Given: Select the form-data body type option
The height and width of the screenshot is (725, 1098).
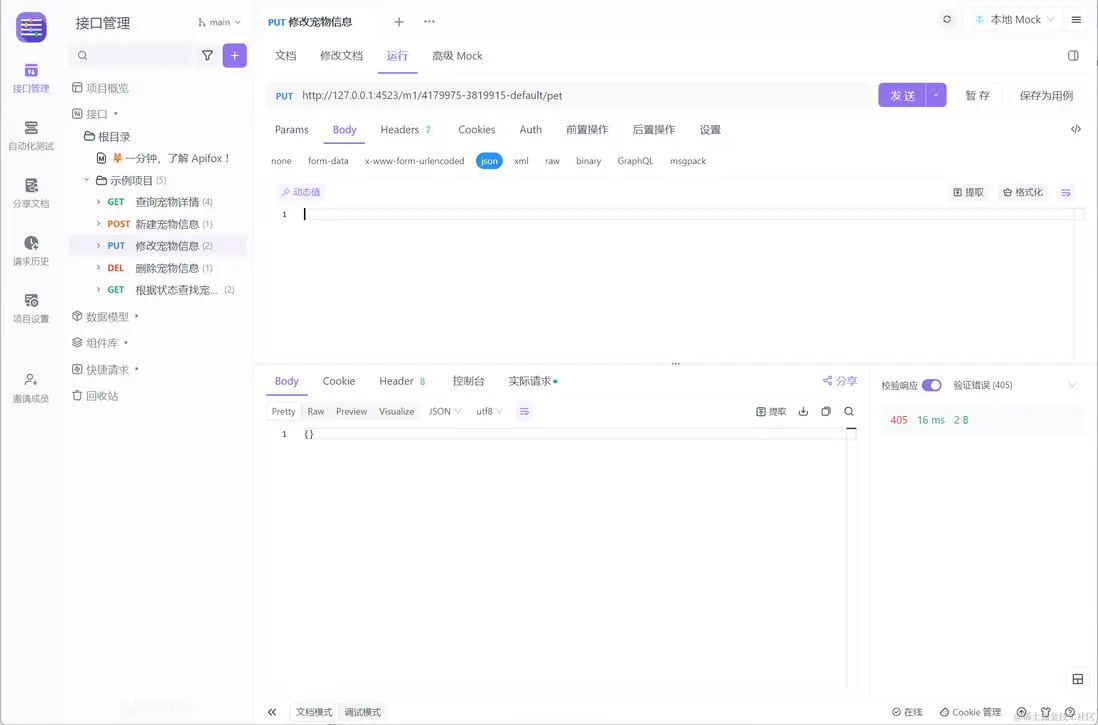Looking at the screenshot, I should point(328,160).
